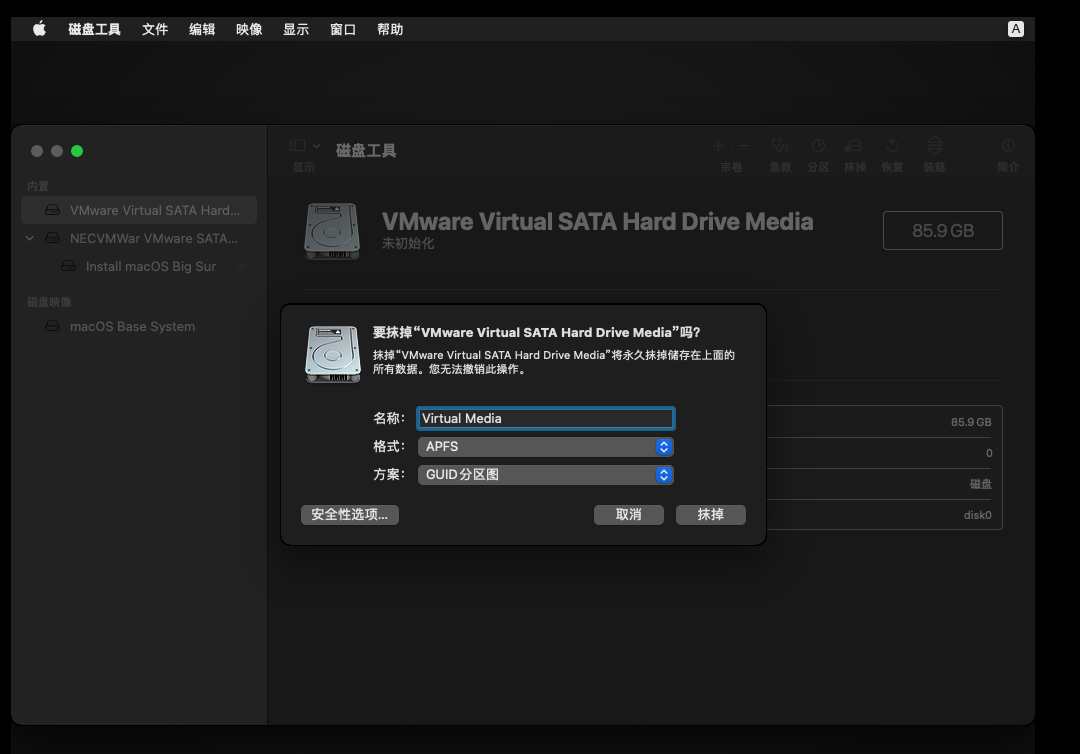Collapse the NECVMWar VMware SATA tree chevron

(30, 238)
